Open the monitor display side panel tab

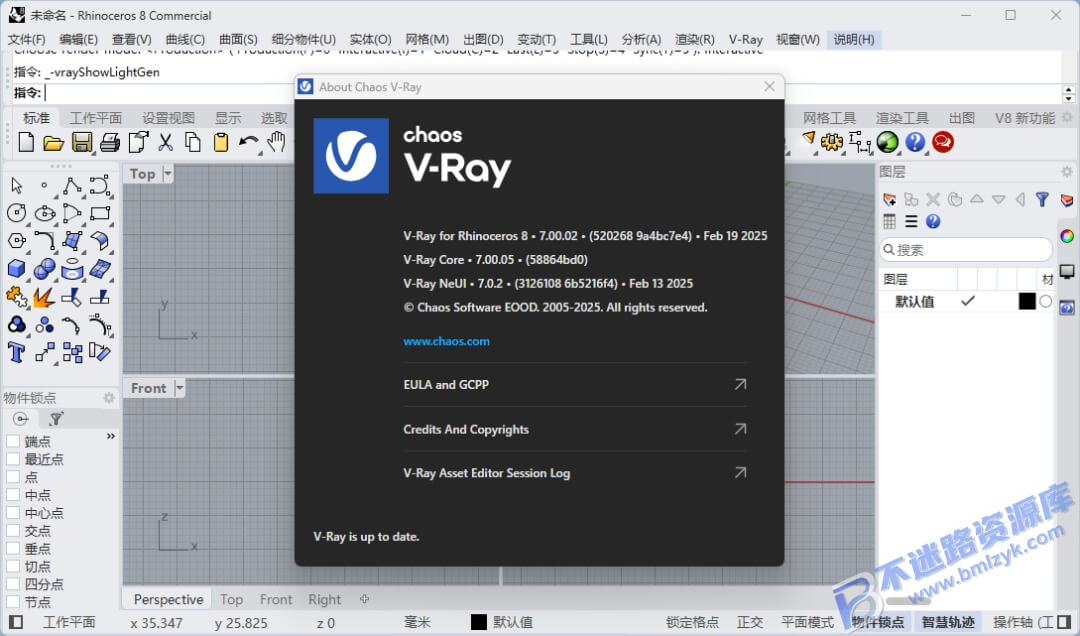click(x=1067, y=271)
